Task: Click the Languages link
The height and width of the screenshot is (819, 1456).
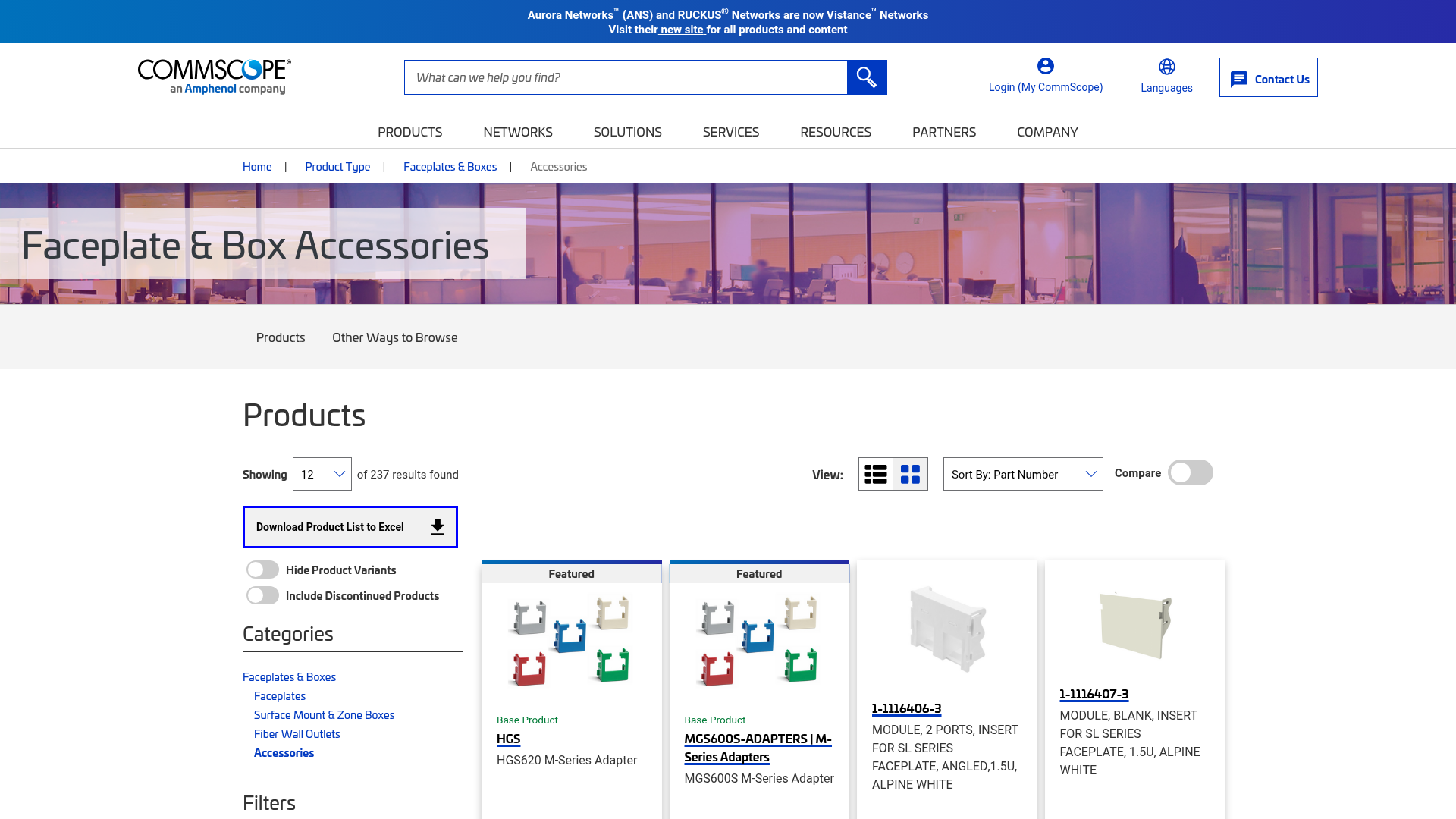Action: [1166, 88]
